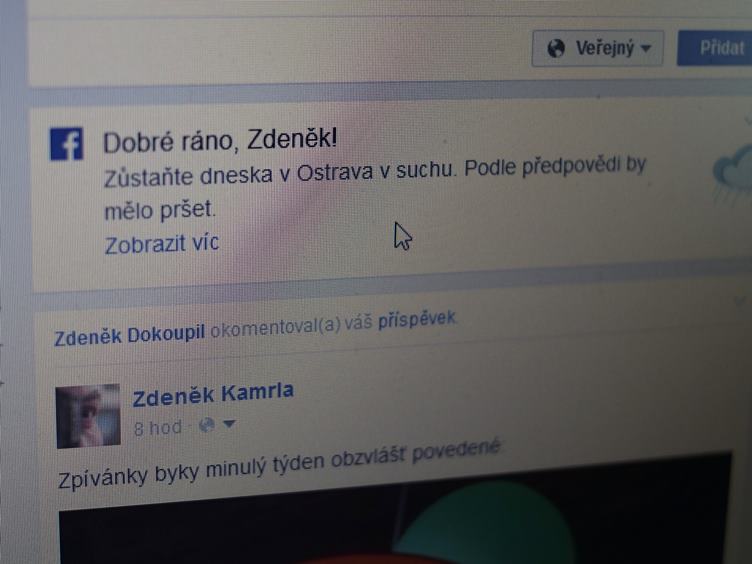Click the Zpívánky byky post text
Viewport: 752px width, 564px height.
[279, 465]
